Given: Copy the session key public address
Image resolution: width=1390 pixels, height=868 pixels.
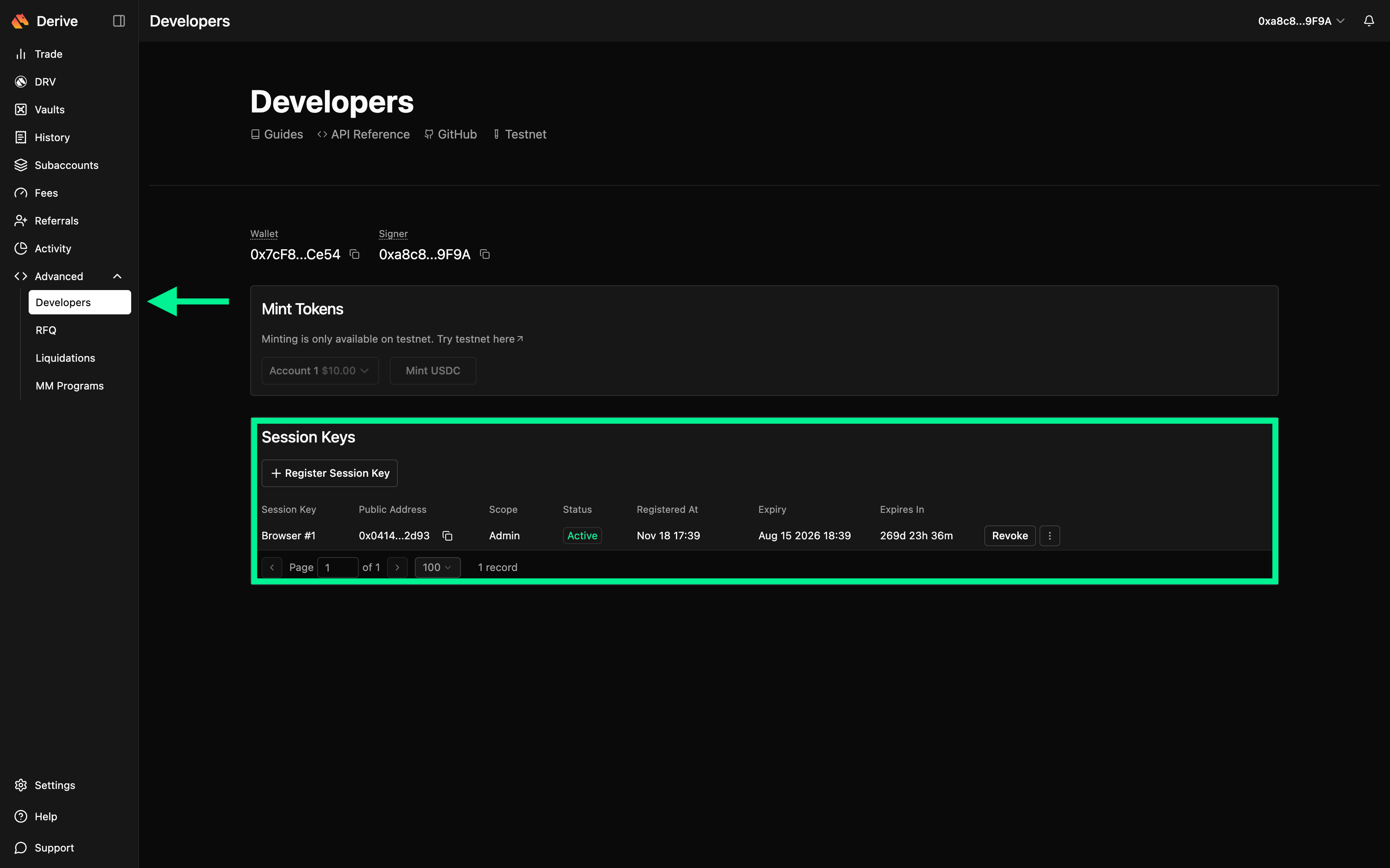Looking at the screenshot, I should pos(447,536).
